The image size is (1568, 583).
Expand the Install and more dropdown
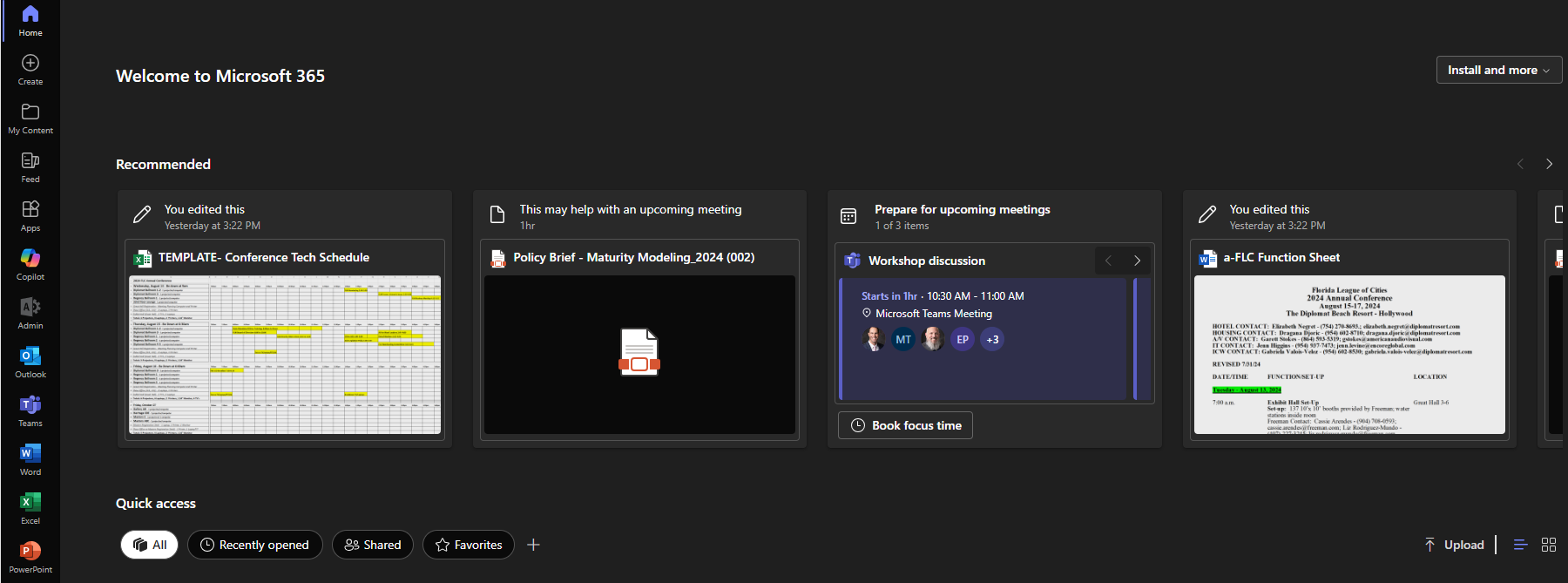pyautogui.click(x=1498, y=70)
